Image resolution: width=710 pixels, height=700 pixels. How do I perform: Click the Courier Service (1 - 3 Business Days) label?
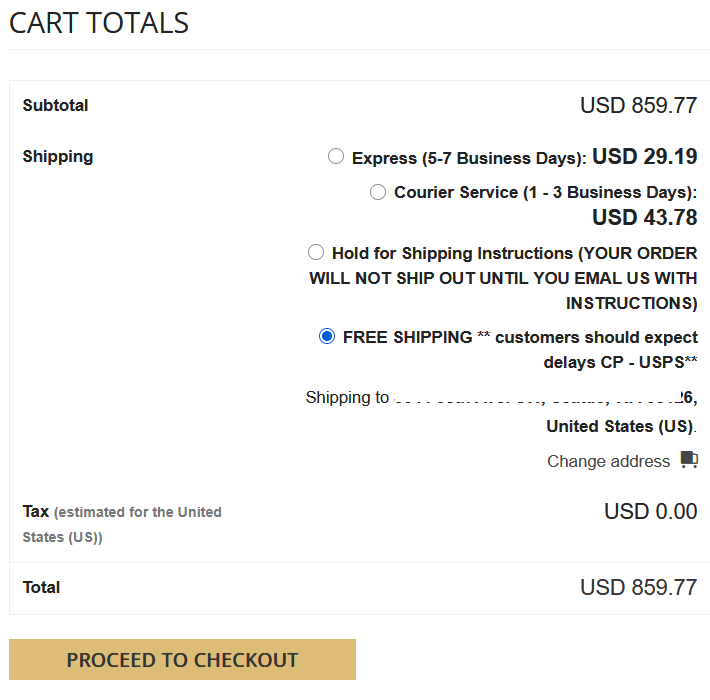pyautogui.click(x=545, y=192)
